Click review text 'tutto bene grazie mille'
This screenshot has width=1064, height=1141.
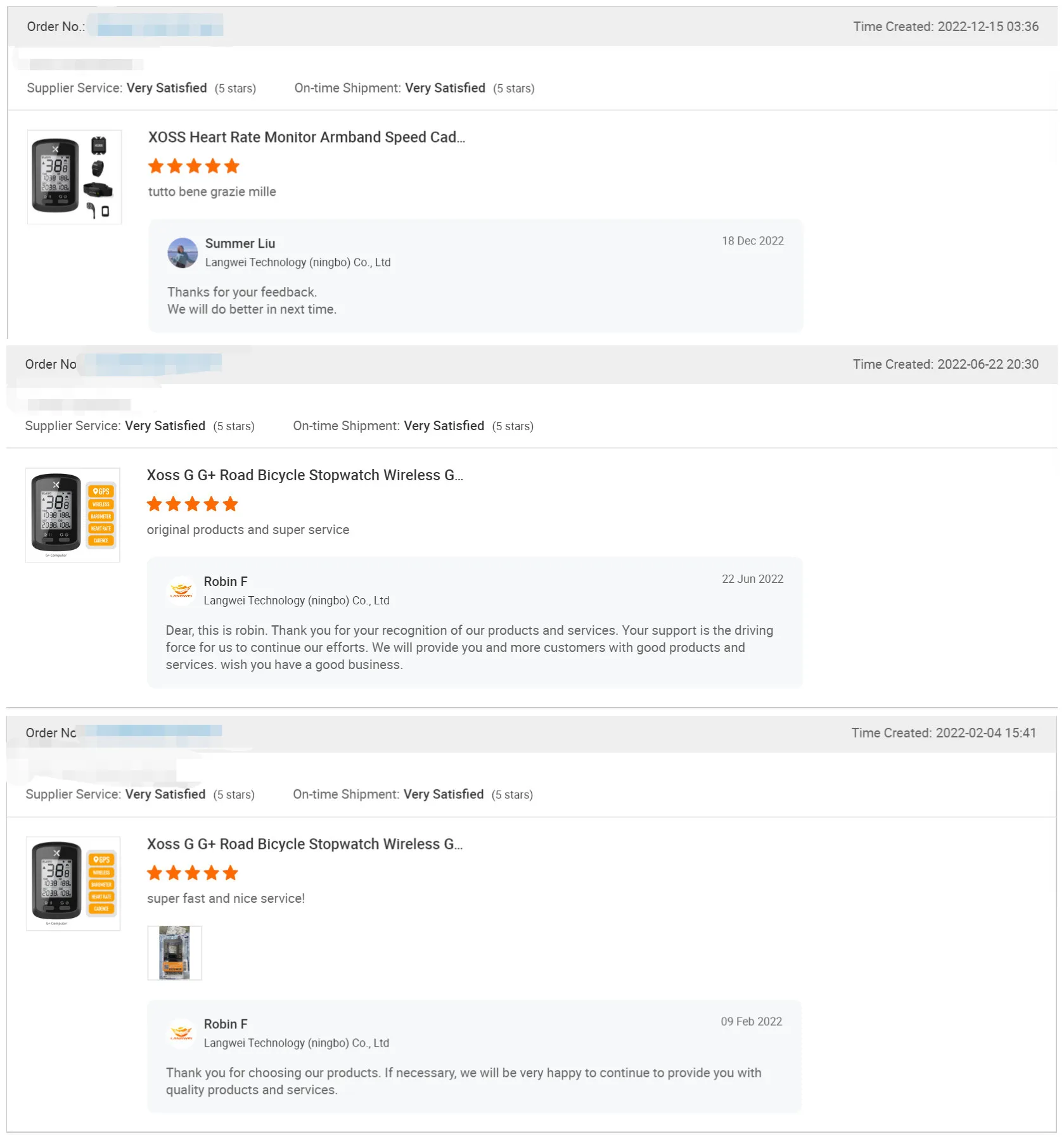[x=212, y=192]
